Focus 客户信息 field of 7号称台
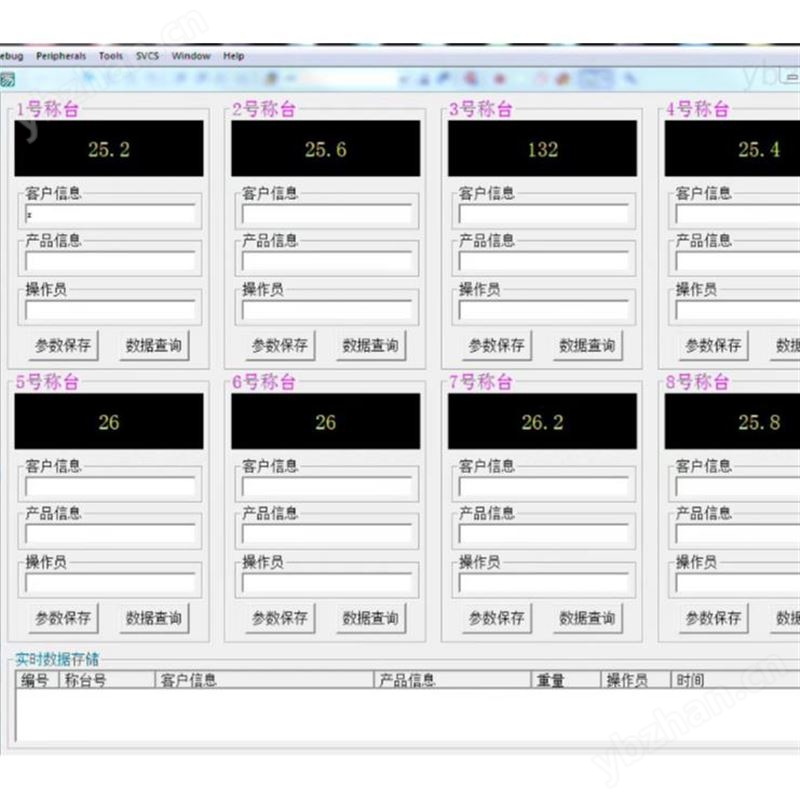Viewport: 800px width, 800px height. [544, 487]
